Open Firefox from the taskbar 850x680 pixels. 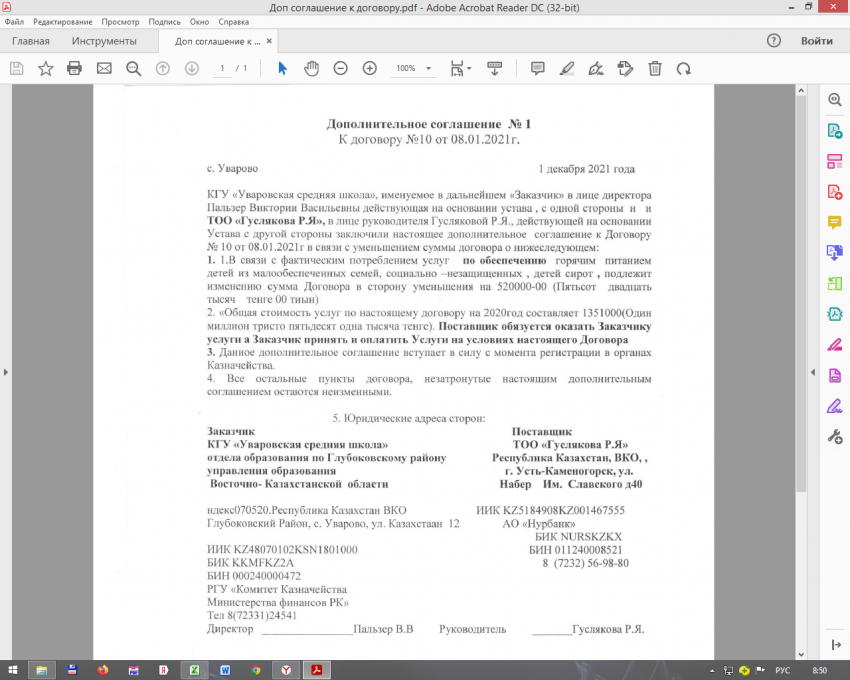click(x=102, y=670)
